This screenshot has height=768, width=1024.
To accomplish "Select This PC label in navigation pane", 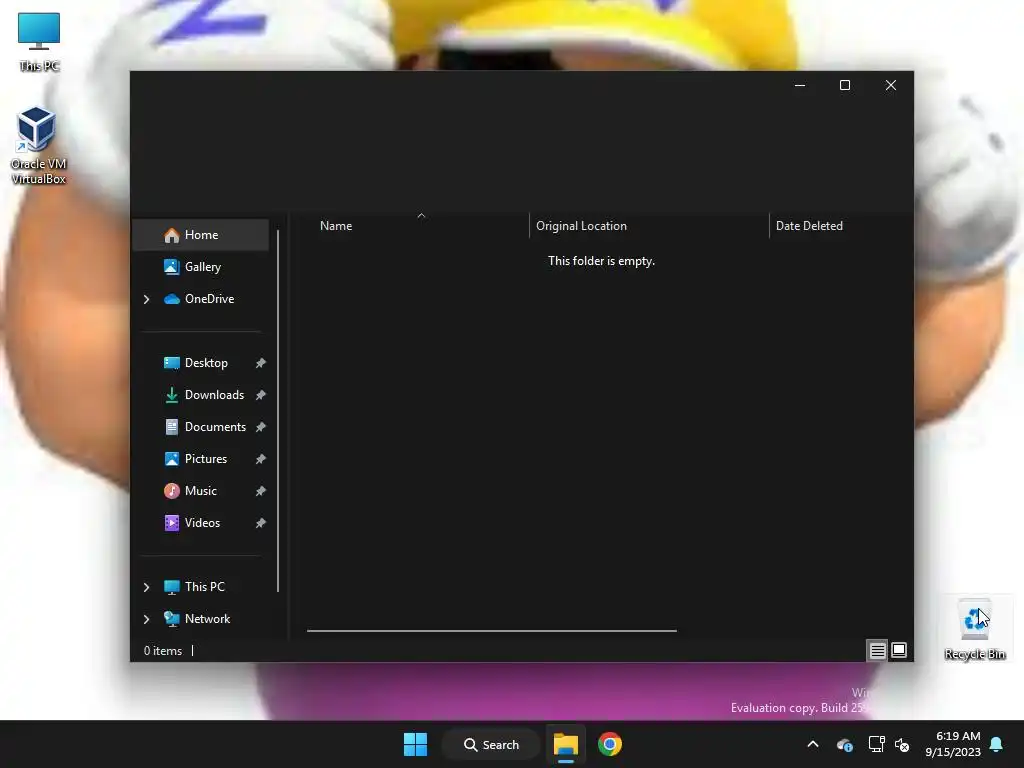I will tap(205, 587).
